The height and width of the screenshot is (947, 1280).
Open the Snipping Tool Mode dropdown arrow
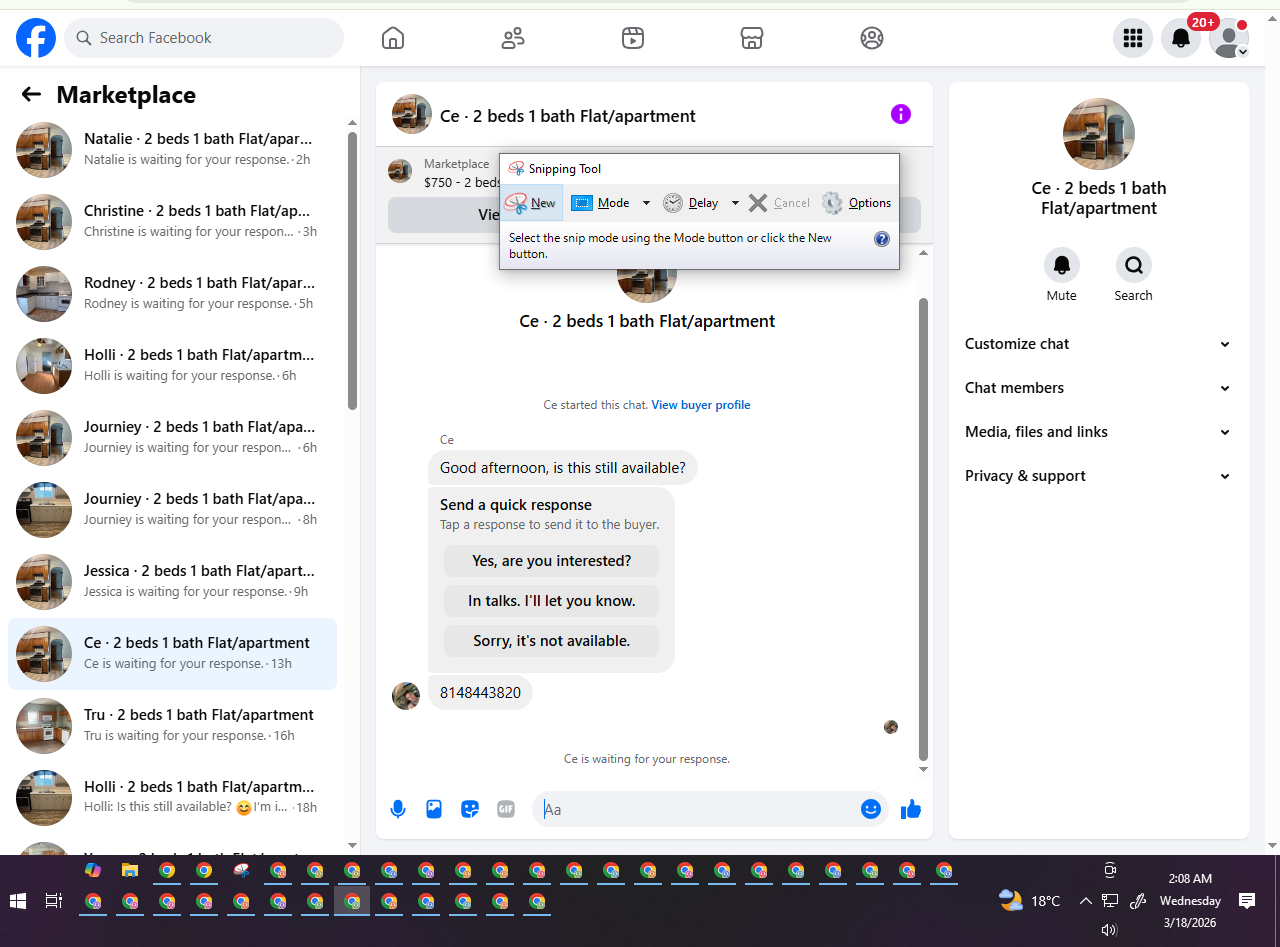coord(646,203)
